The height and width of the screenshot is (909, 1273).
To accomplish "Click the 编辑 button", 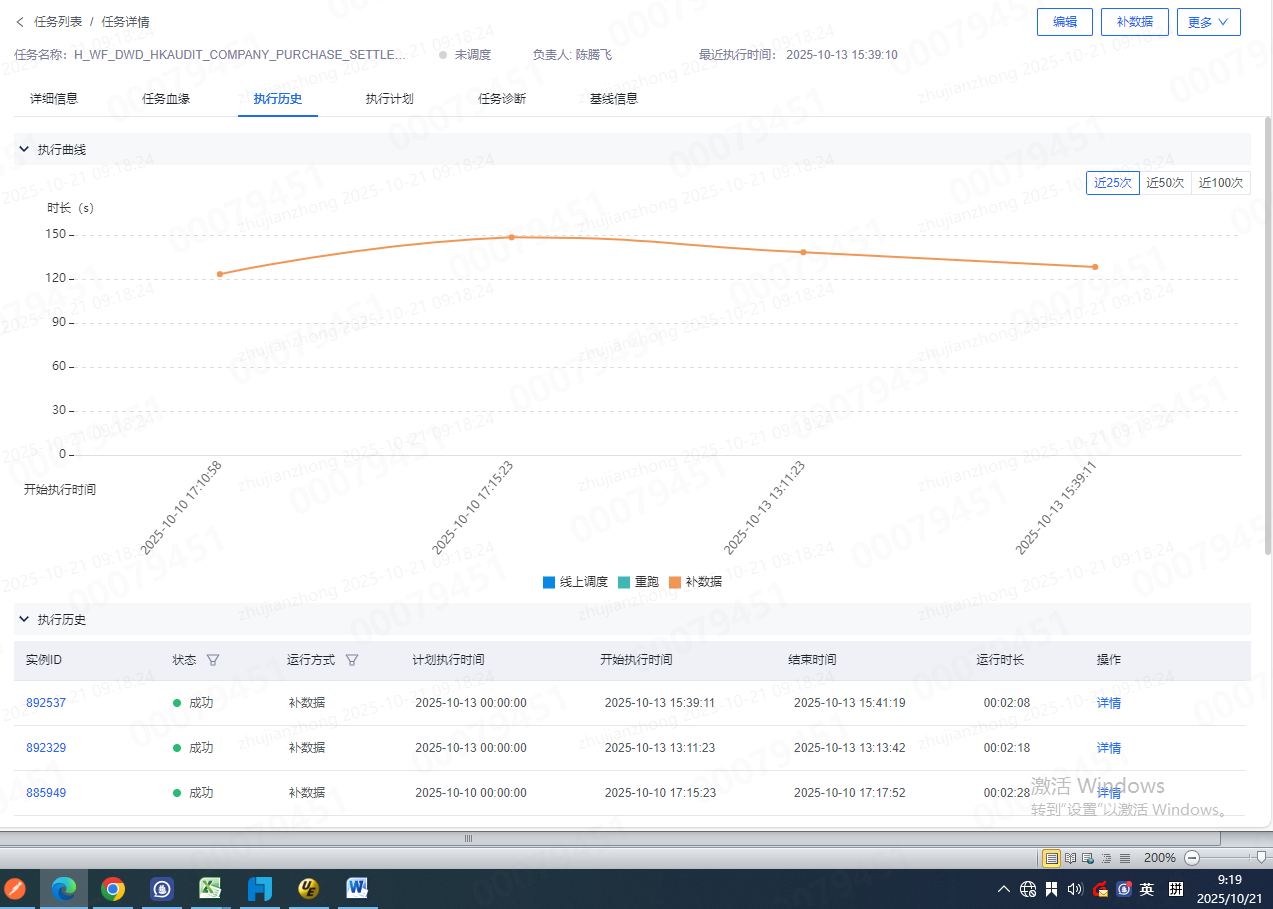I will pyautogui.click(x=1064, y=22).
